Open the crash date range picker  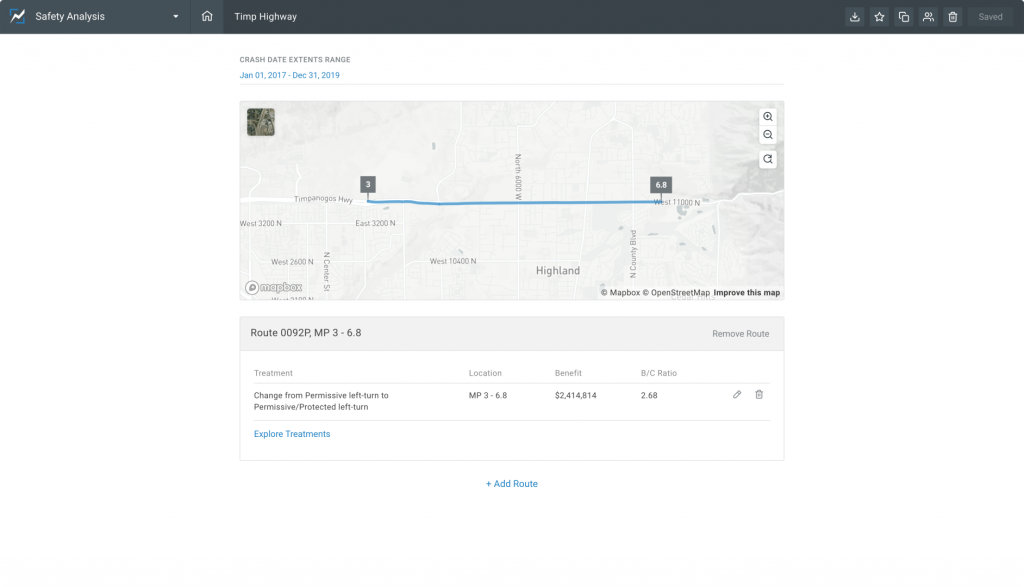tap(289, 75)
